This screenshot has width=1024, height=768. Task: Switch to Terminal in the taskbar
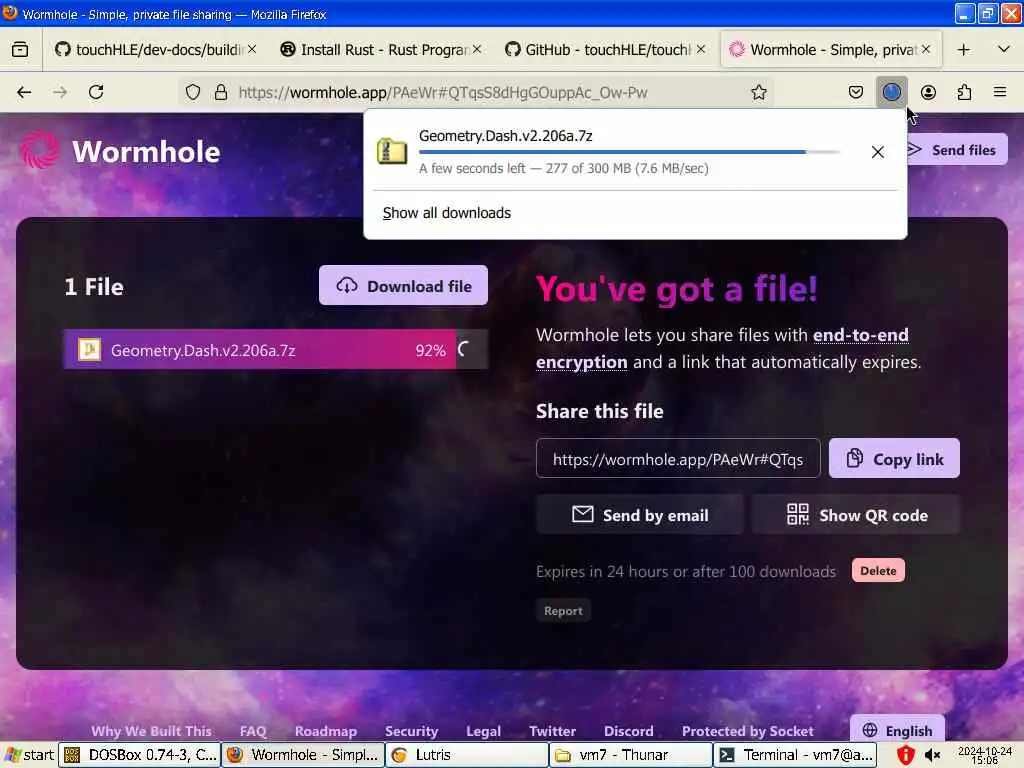pos(795,755)
